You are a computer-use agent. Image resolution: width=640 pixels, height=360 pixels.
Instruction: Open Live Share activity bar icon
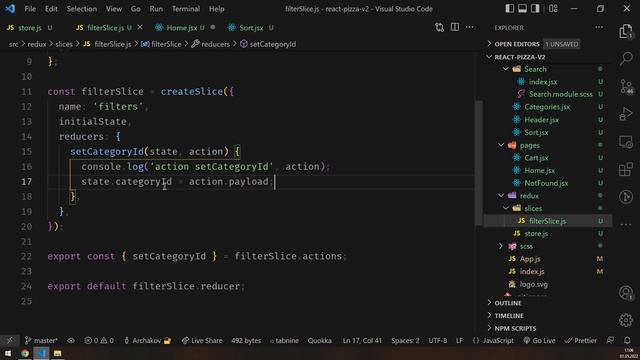coord(626,197)
